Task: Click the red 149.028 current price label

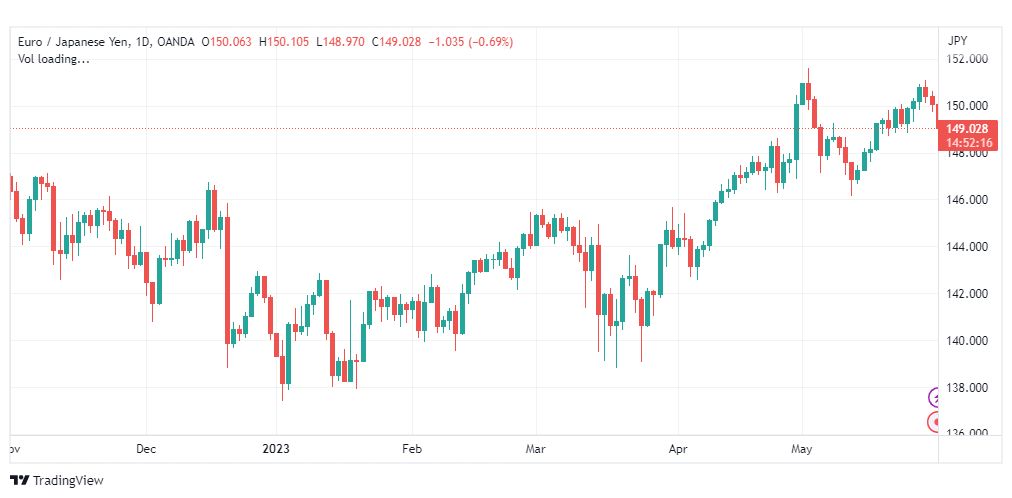Action: coord(967,129)
